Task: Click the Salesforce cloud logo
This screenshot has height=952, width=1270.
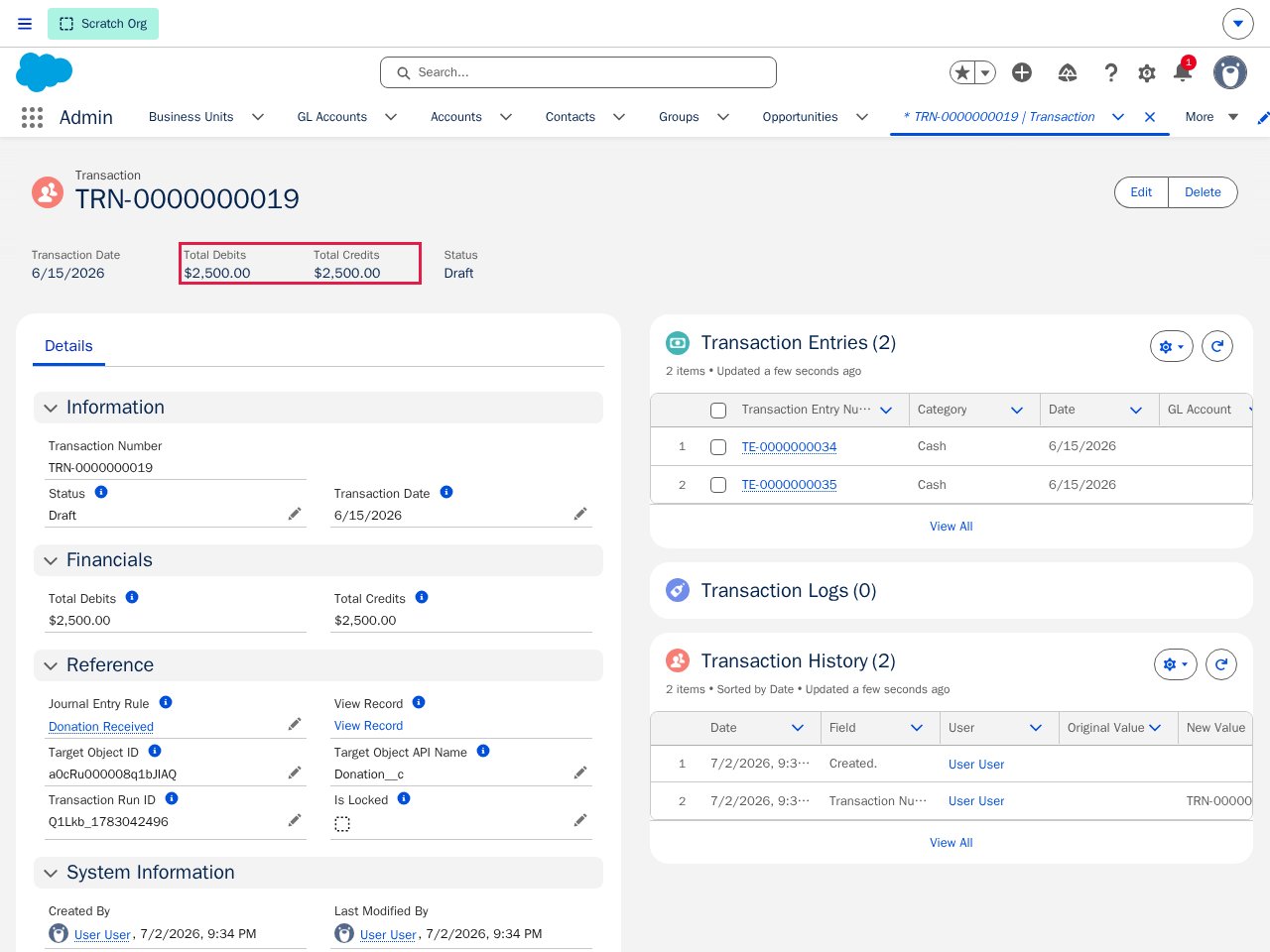Action: [x=45, y=72]
